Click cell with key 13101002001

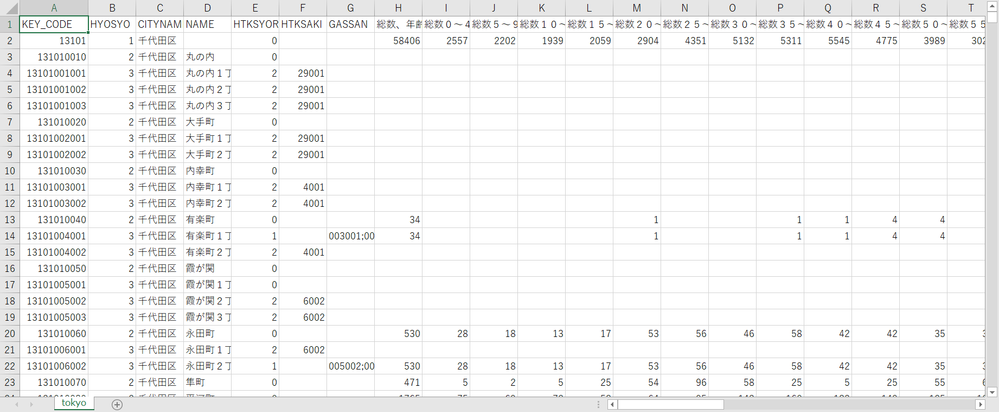click(x=54, y=138)
